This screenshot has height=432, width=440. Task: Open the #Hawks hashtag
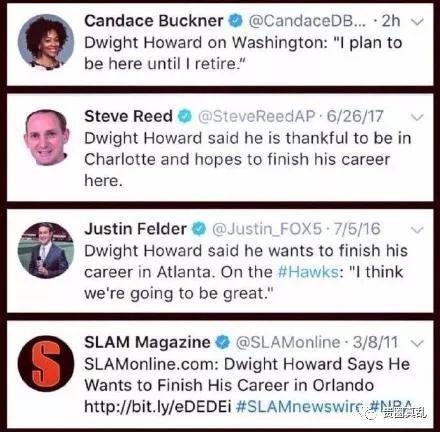(308, 272)
